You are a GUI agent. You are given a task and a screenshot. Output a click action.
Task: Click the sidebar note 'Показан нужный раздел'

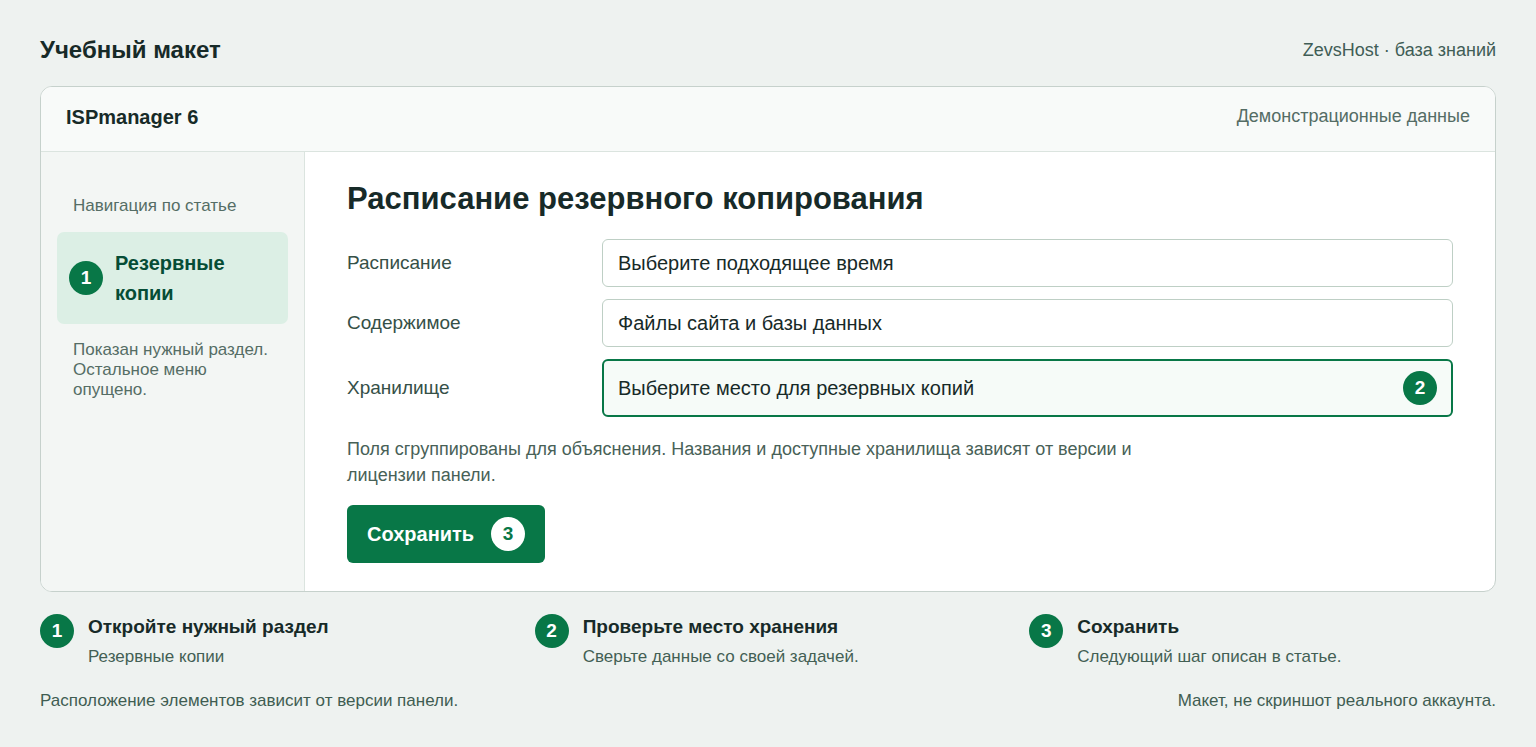coord(170,350)
